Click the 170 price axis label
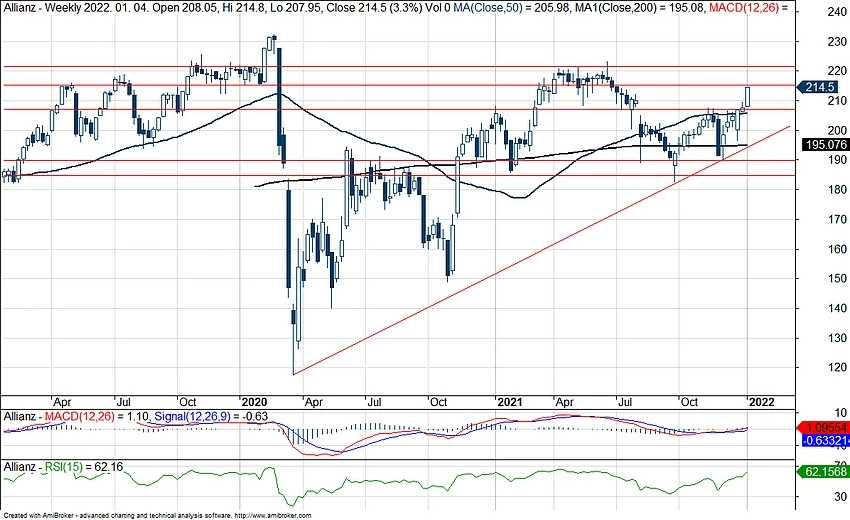Viewport: 850px width, 520px height. click(836, 220)
